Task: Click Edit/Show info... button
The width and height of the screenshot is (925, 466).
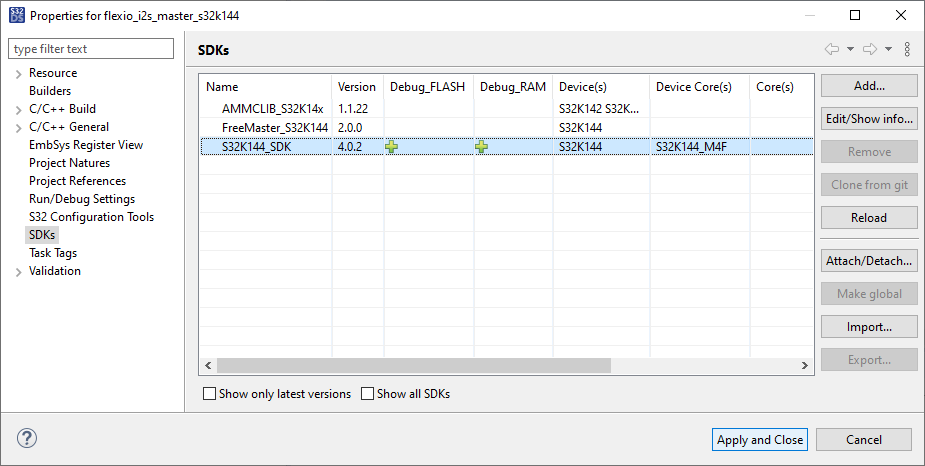Action: (x=869, y=119)
